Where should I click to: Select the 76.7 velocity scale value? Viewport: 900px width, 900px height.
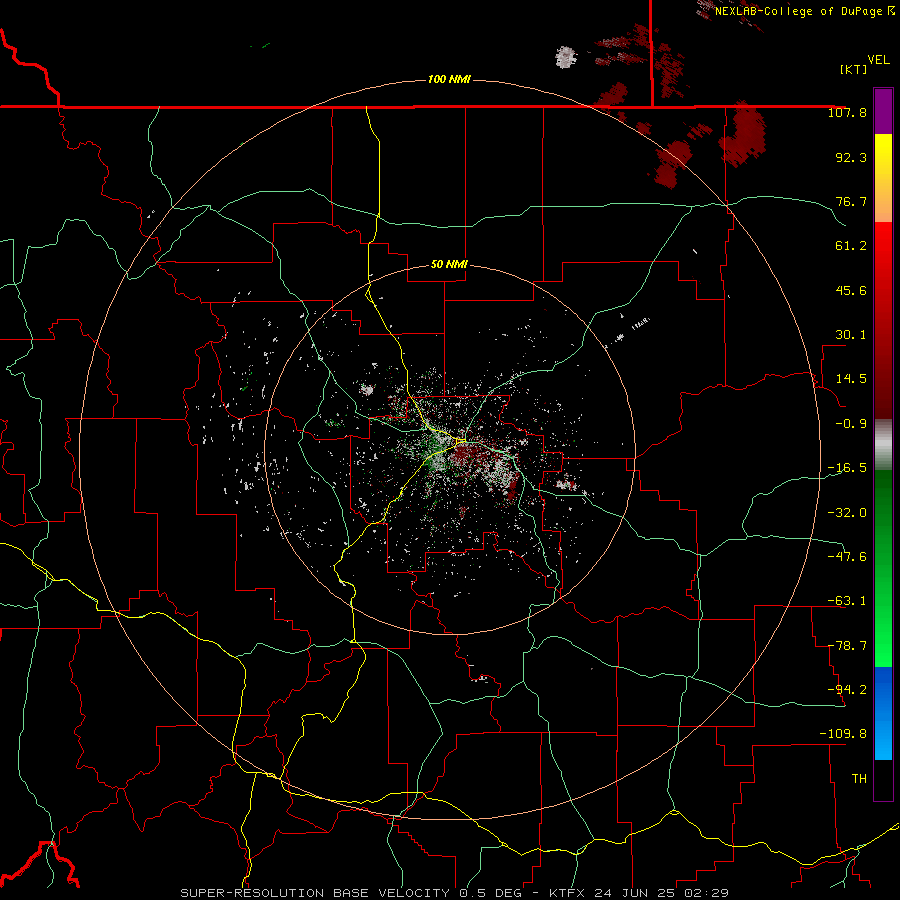pos(851,201)
